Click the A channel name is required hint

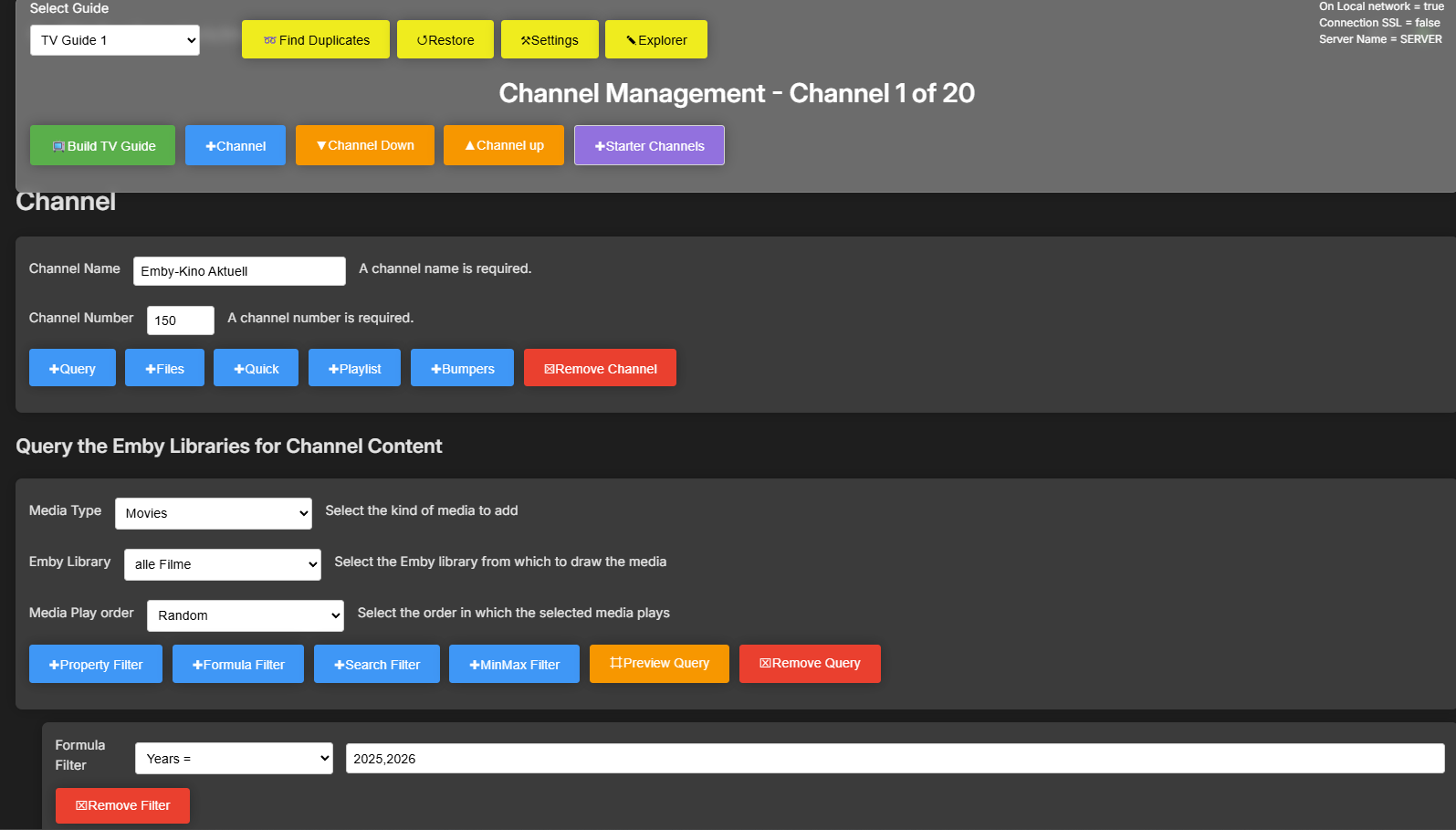445,268
